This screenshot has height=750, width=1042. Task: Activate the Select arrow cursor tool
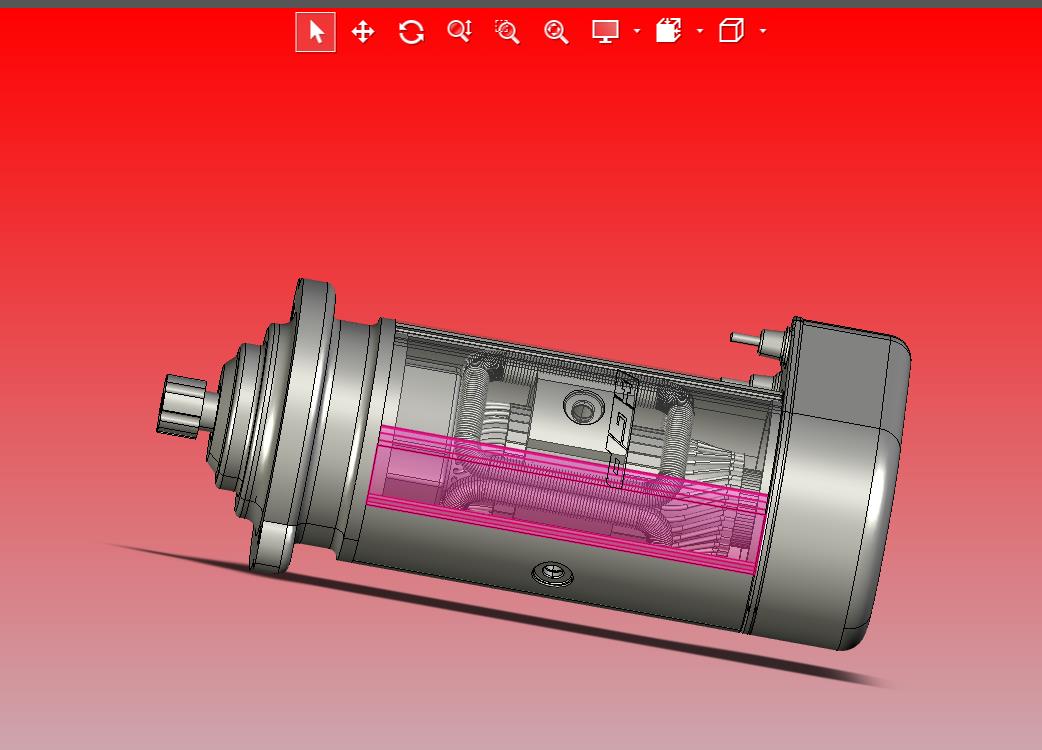coord(316,32)
